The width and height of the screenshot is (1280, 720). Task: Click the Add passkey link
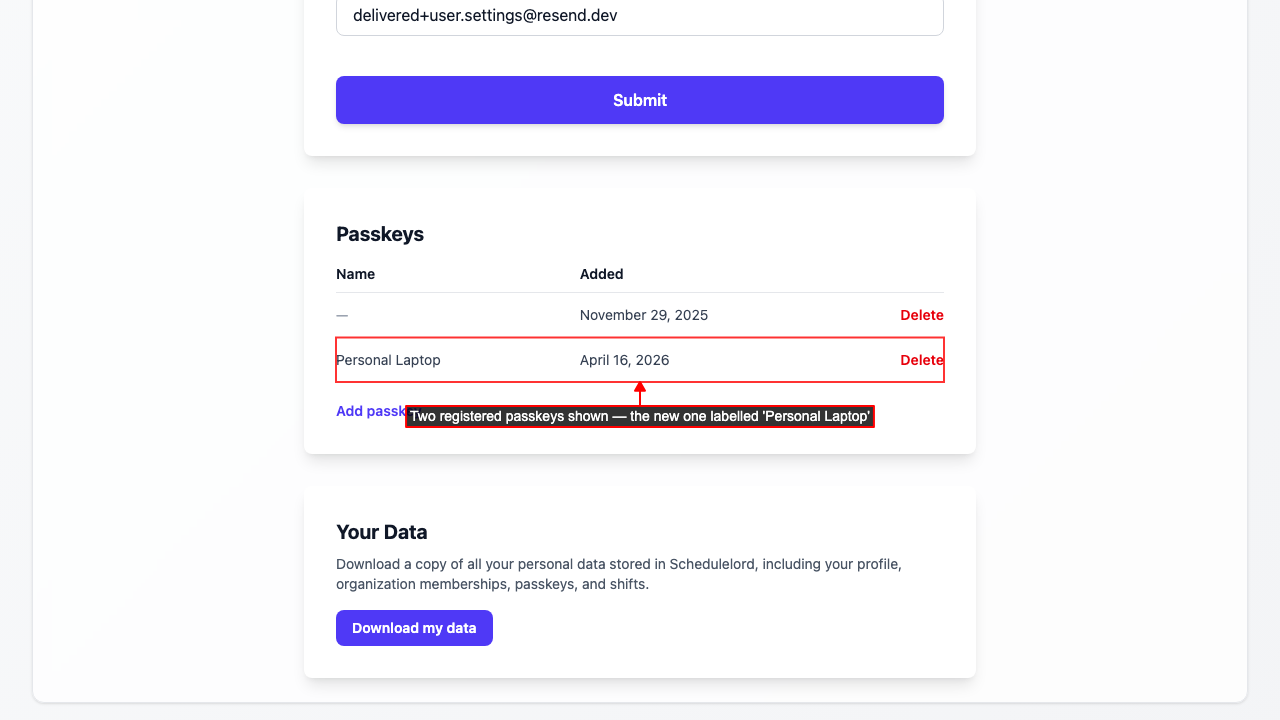pyautogui.click(x=370, y=411)
